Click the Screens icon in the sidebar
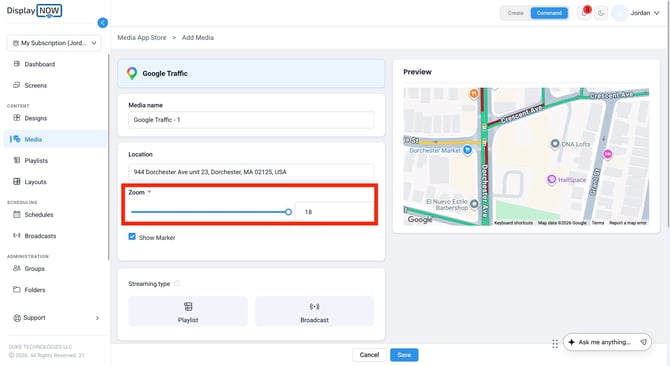This screenshot has height=366, width=670. coord(17,85)
